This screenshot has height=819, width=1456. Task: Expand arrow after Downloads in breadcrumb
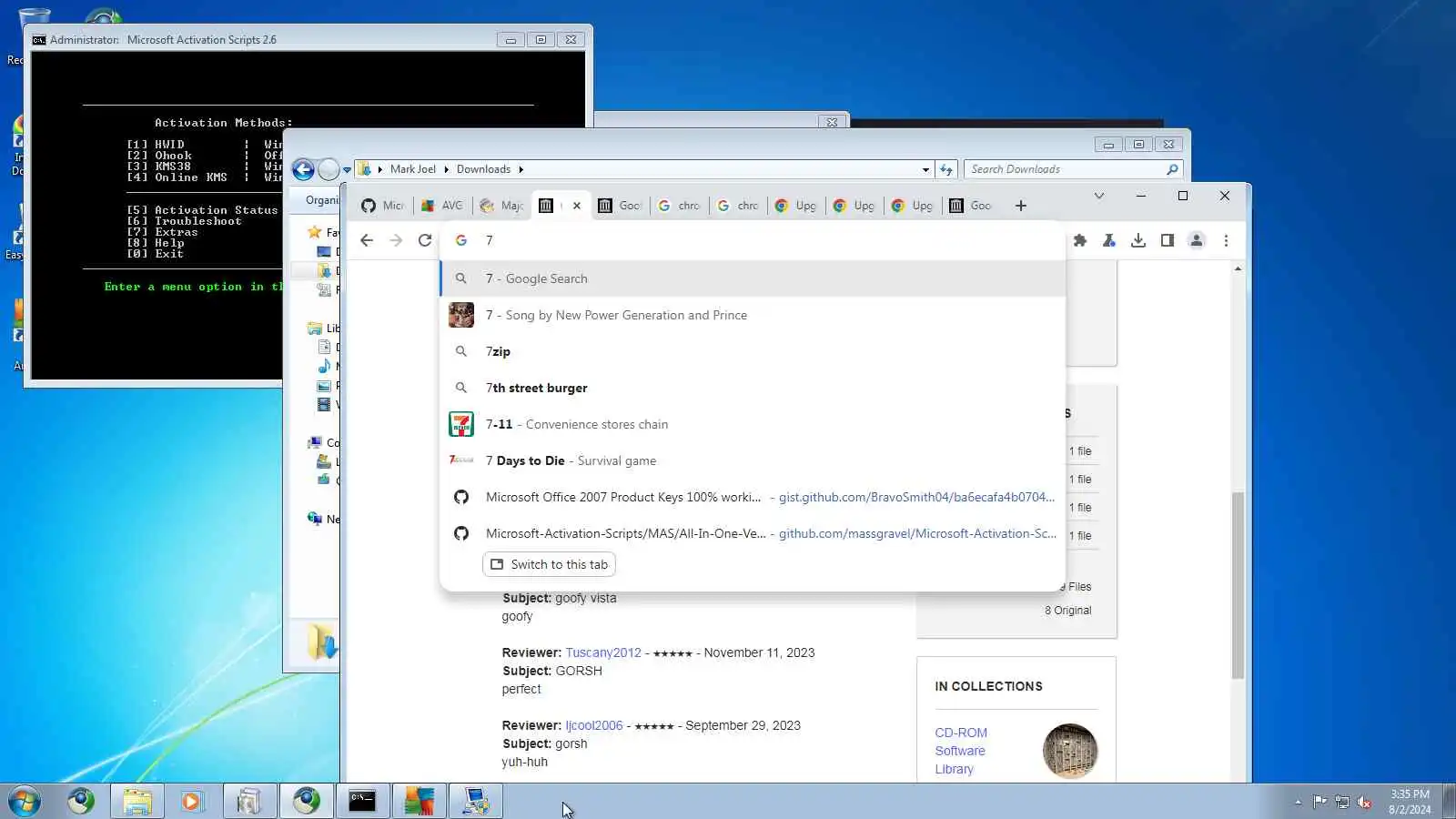pyautogui.click(x=521, y=169)
